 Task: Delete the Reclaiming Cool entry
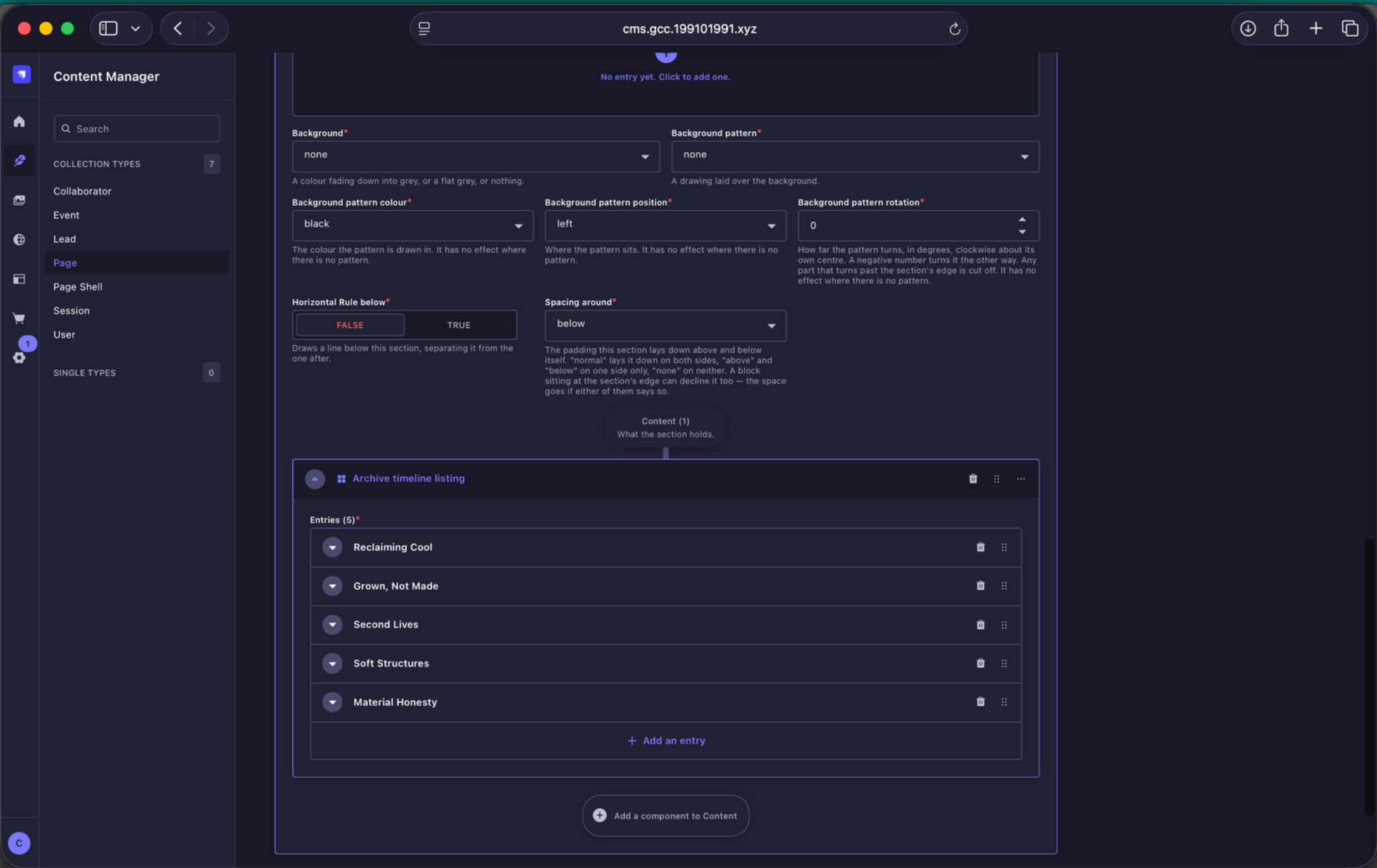point(980,547)
